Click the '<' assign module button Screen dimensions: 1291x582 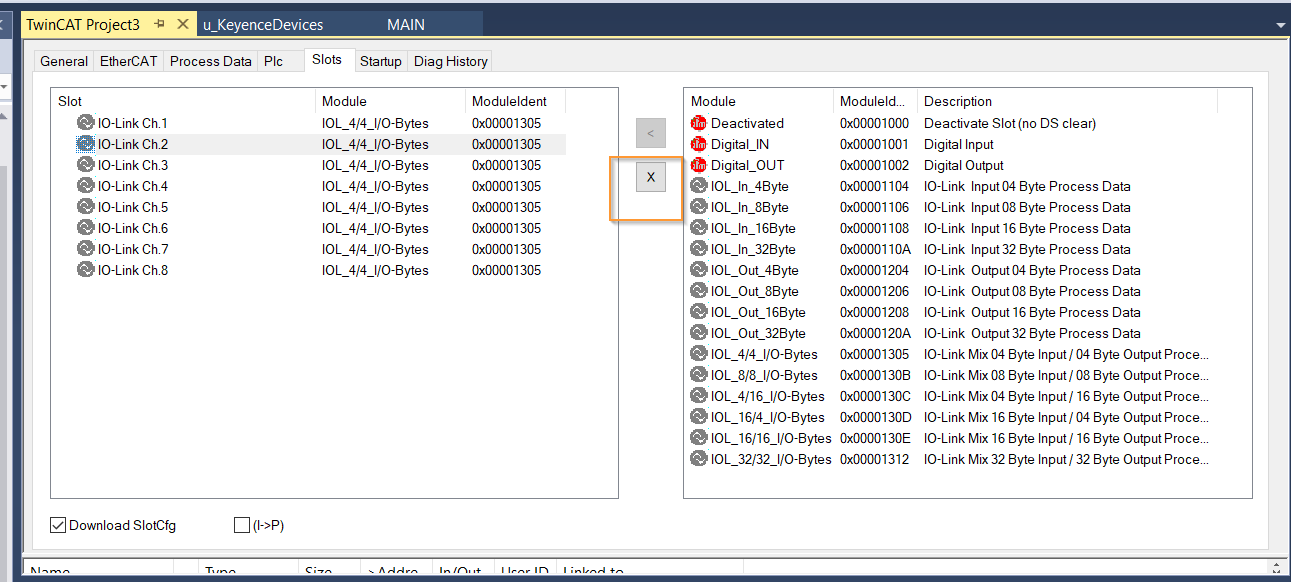pyautogui.click(x=651, y=132)
